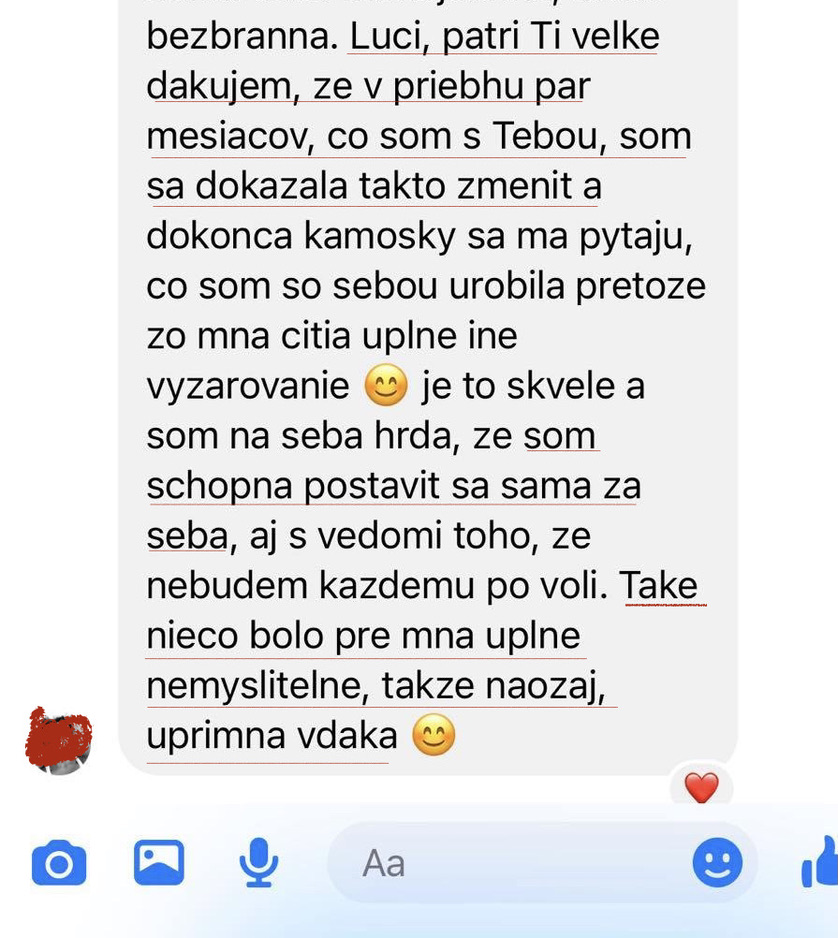Tap smiling emoji after 'vyzarovanie'
The width and height of the screenshot is (838, 938).
coord(386,385)
